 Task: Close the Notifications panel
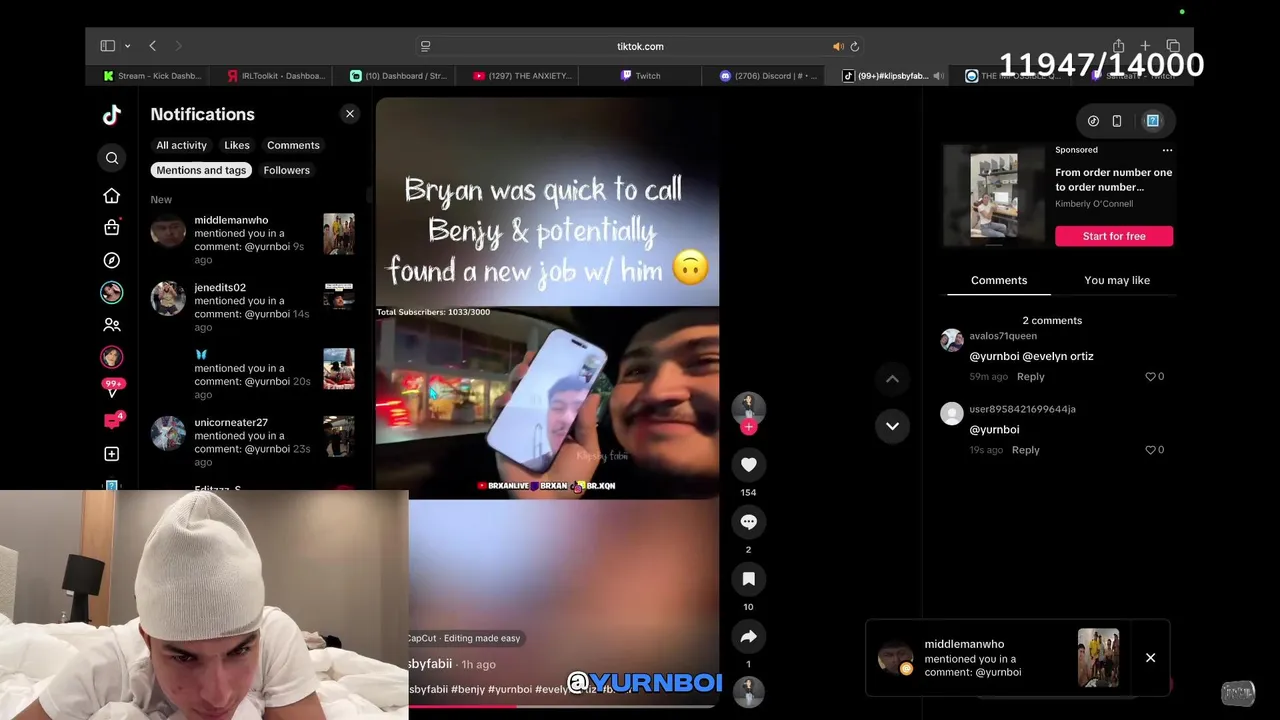click(x=350, y=114)
